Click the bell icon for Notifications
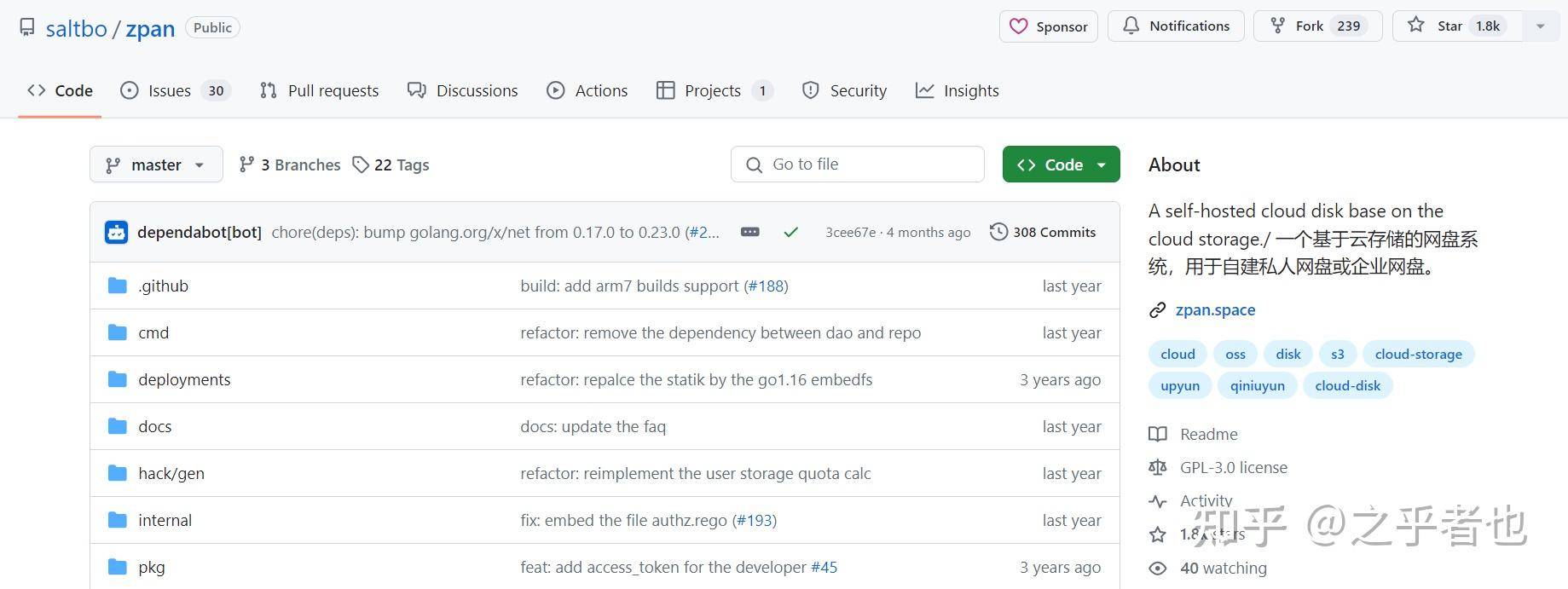This screenshot has height=589, width=1568. point(1131,26)
